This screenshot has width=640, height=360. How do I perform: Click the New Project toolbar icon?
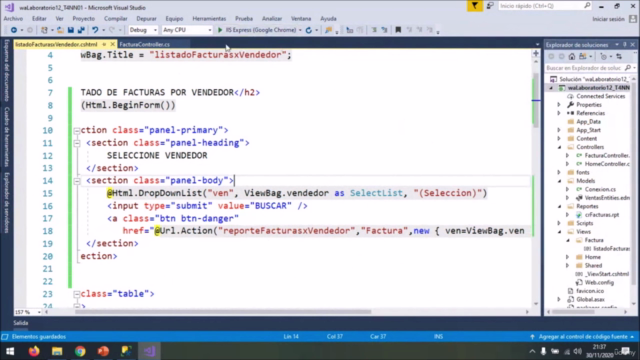pos(44,30)
